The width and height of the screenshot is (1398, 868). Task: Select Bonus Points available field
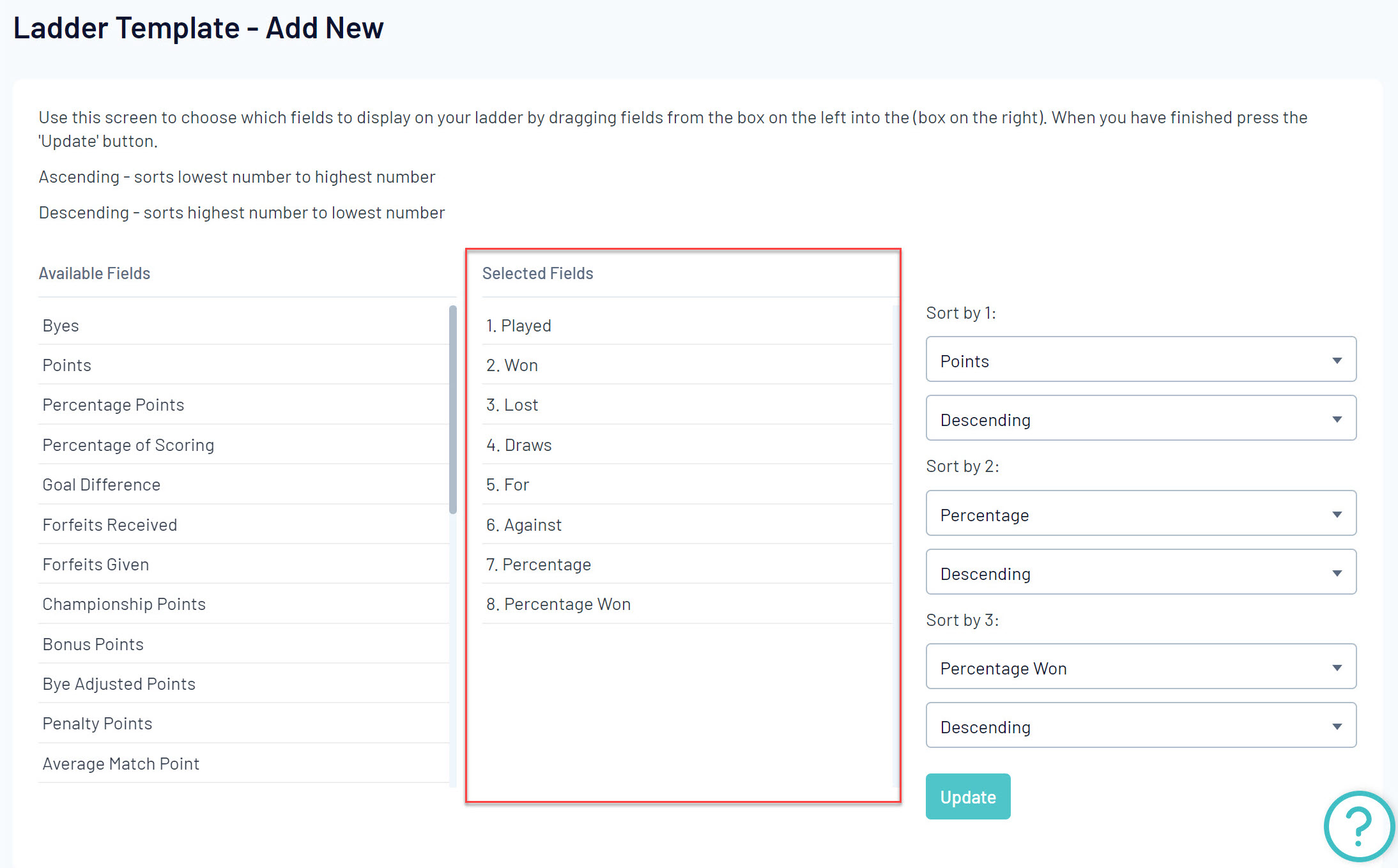click(243, 644)
